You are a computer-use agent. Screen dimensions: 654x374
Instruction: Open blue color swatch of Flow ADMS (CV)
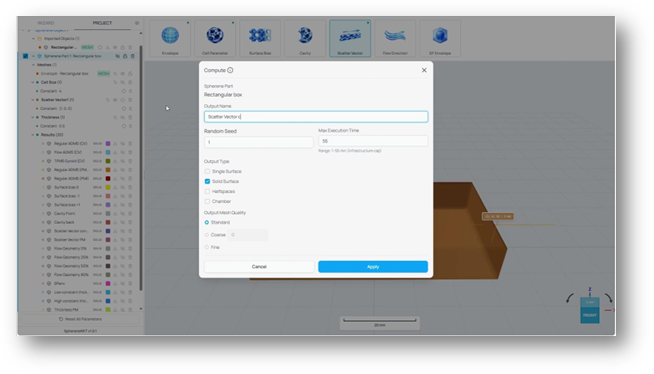[x=108, y=152]
